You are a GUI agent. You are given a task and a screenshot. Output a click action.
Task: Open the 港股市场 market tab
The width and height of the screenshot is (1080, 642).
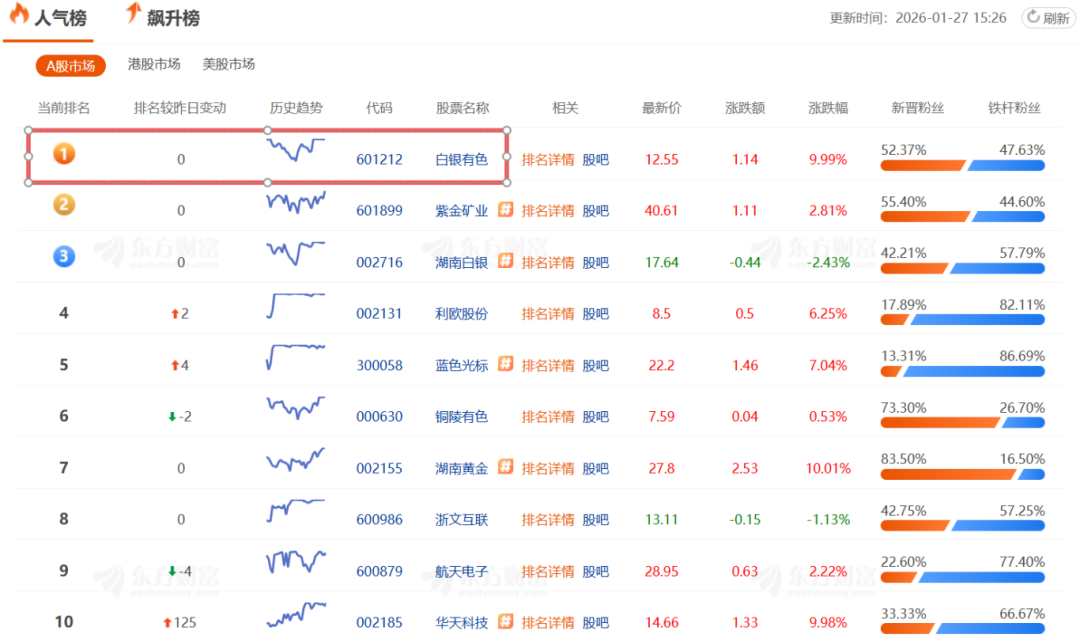pyautogui.click(x=154, y=64)
